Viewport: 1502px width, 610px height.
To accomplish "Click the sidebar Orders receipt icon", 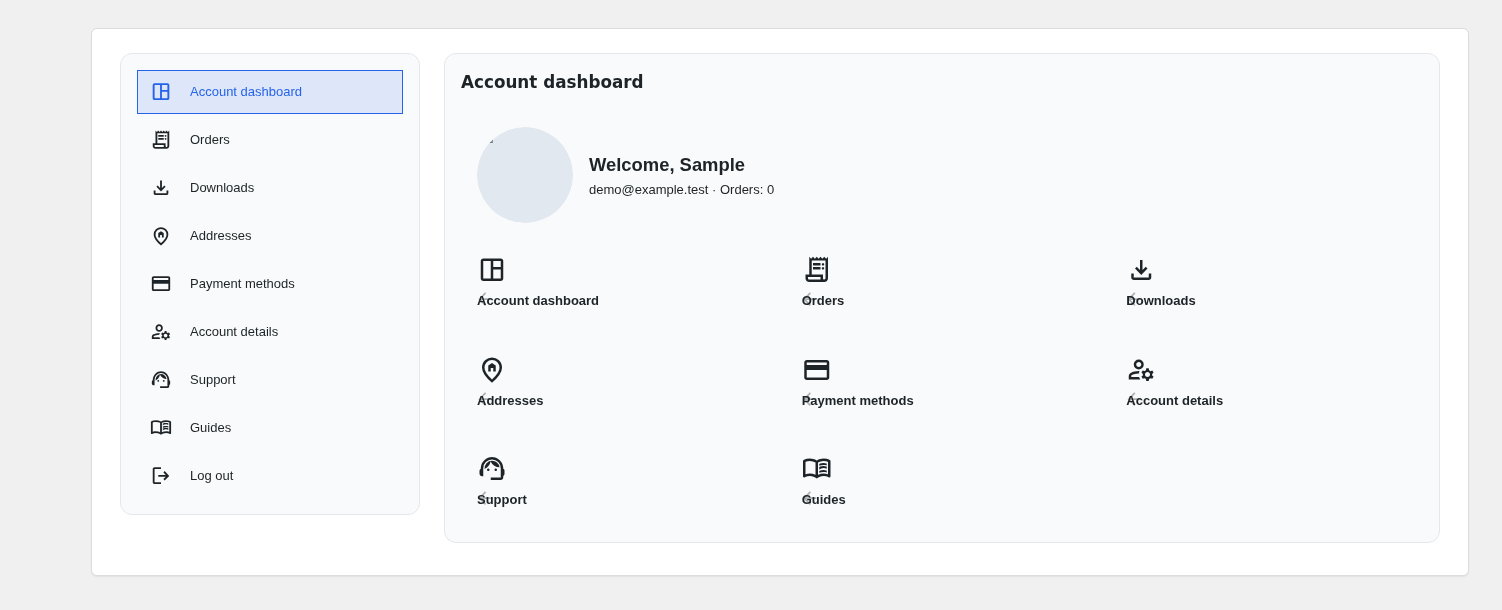I will [x=161, y=140].
